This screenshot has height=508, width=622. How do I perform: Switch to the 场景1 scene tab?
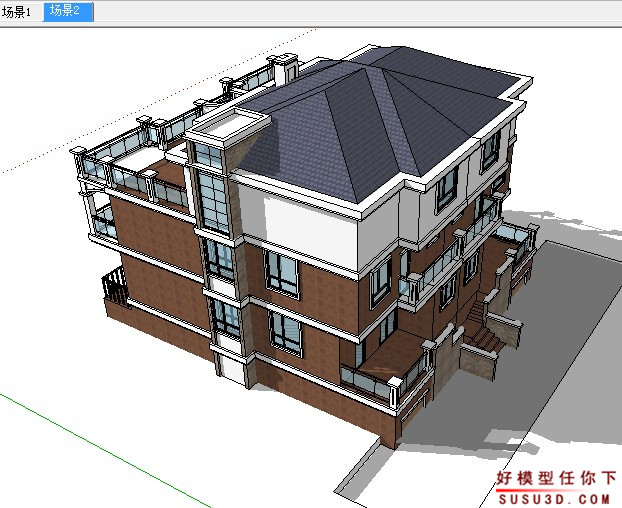(x=19, y=12)
